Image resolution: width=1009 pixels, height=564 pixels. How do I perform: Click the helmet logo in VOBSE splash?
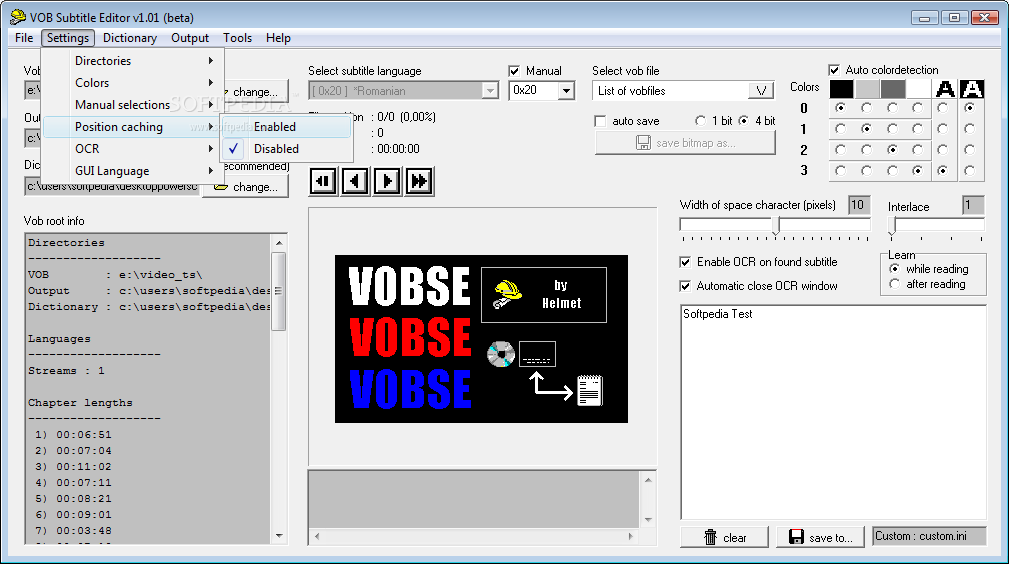(508, 294)
